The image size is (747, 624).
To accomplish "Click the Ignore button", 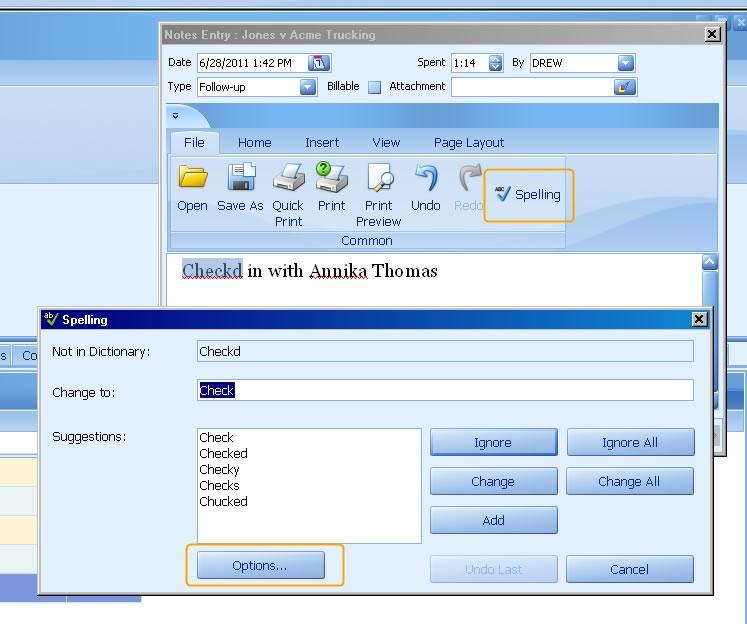I will coord(494,442).
